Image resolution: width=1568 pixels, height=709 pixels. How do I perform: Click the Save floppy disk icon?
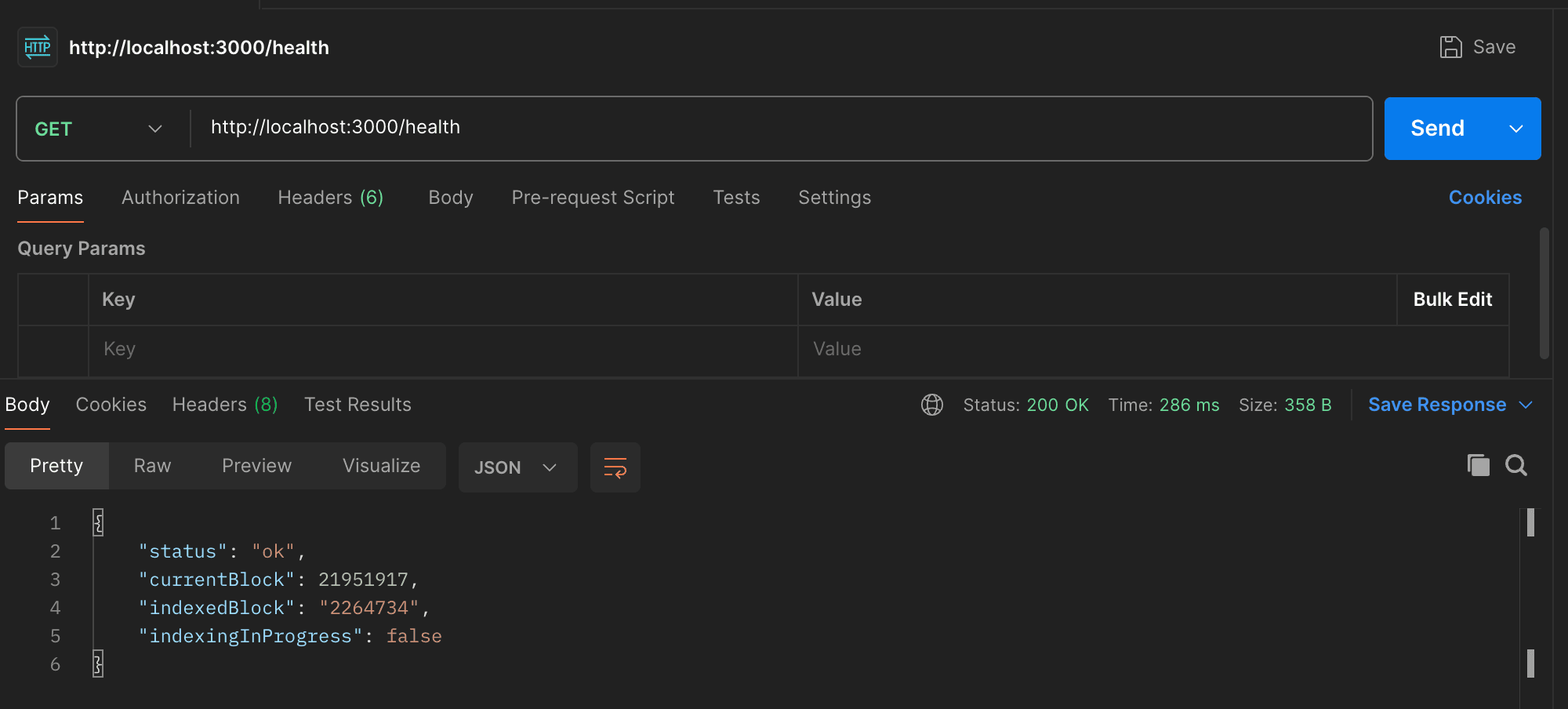pos(1450,47)
